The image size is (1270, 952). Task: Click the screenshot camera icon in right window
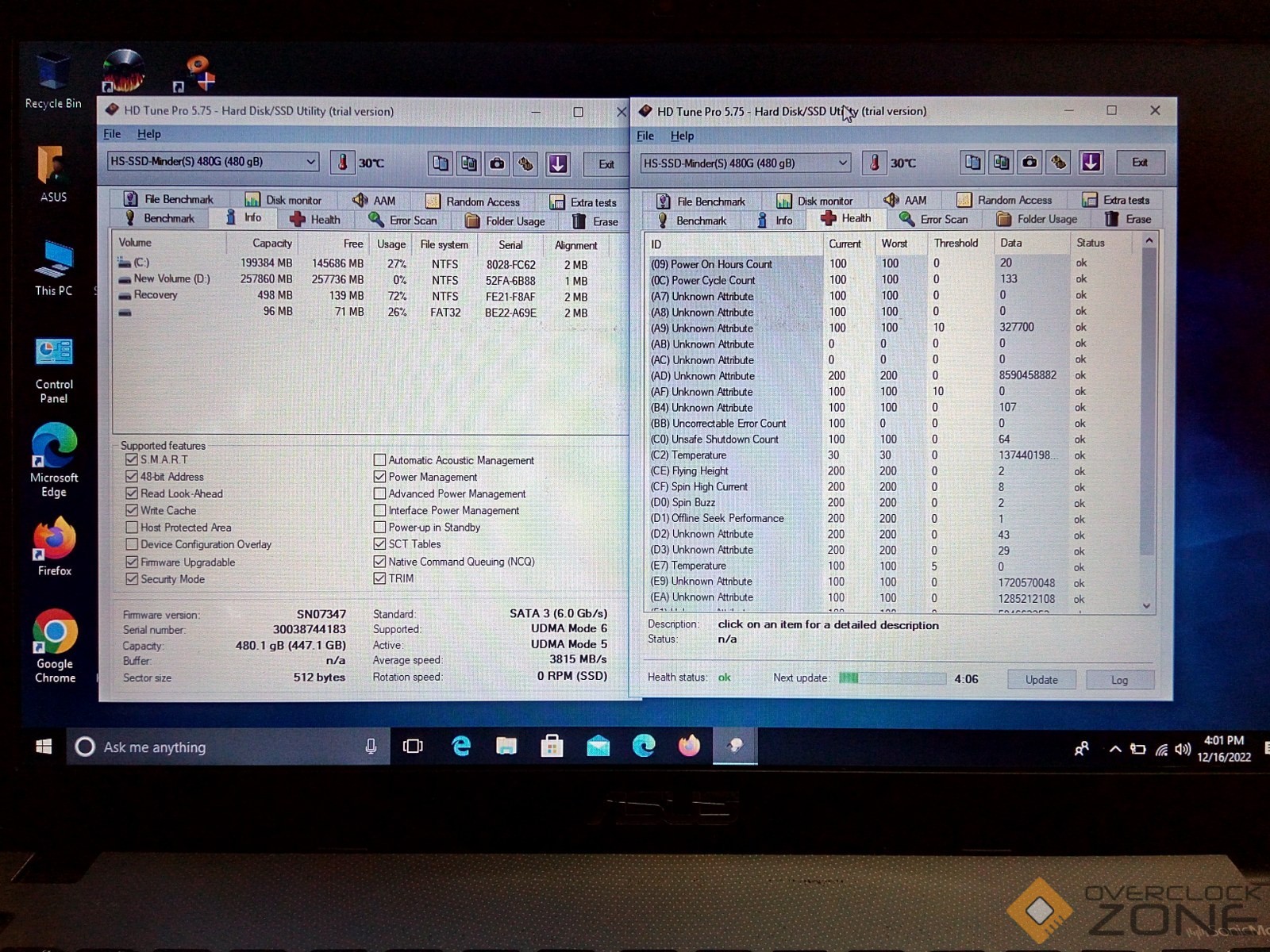point(1029,162)
